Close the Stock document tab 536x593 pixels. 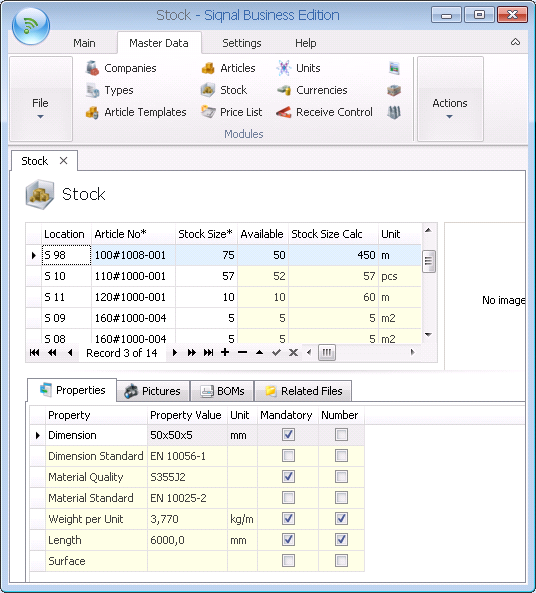point(64,161)
